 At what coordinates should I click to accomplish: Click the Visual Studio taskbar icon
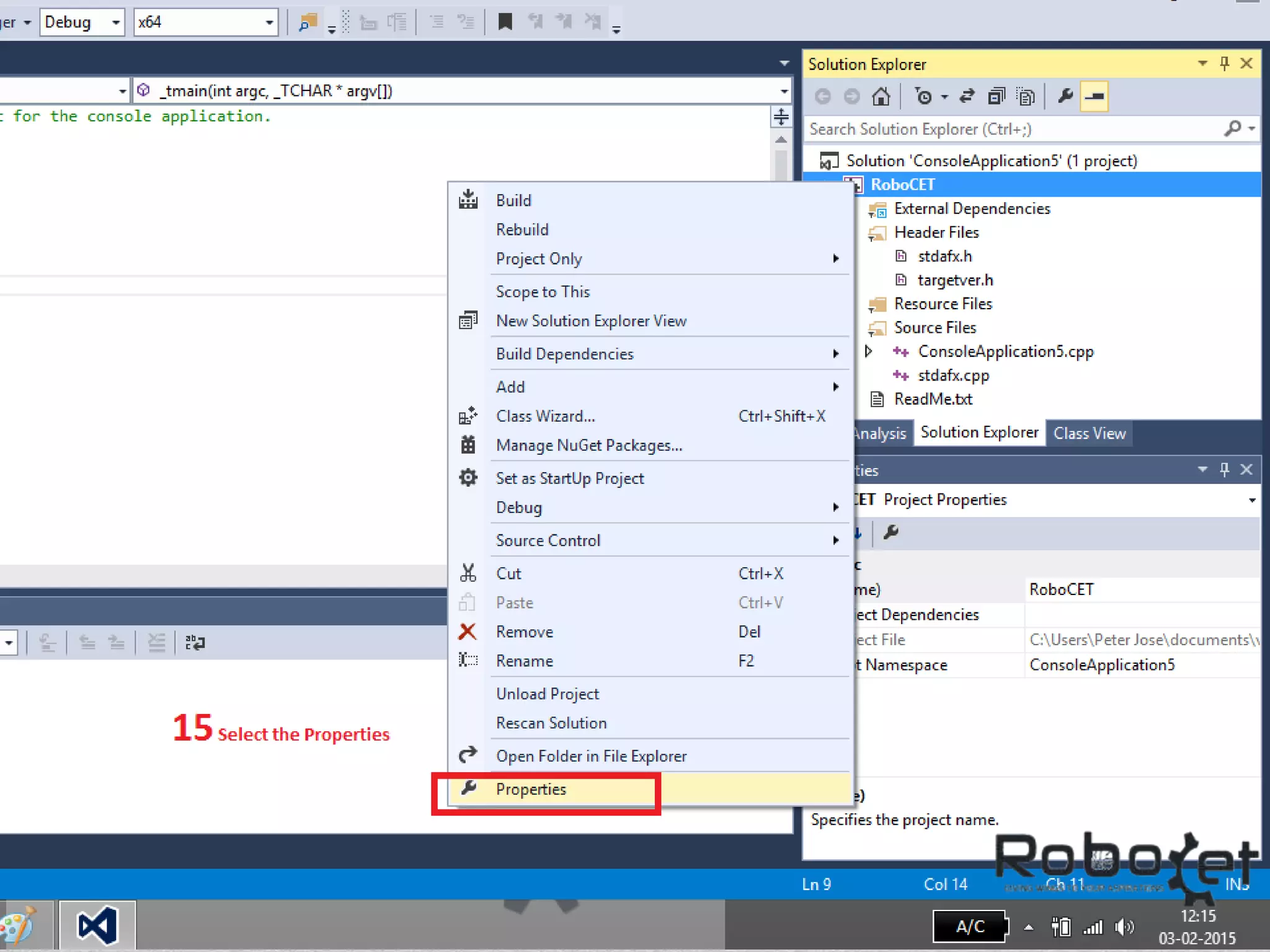coord(97,926)
